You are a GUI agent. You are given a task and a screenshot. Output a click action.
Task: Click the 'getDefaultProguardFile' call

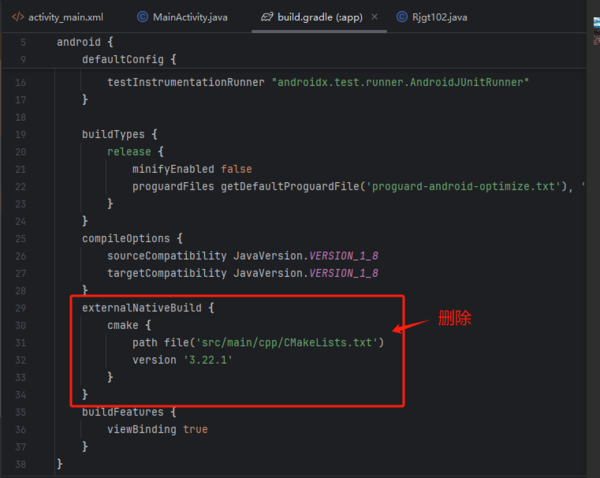coord(290,186)
